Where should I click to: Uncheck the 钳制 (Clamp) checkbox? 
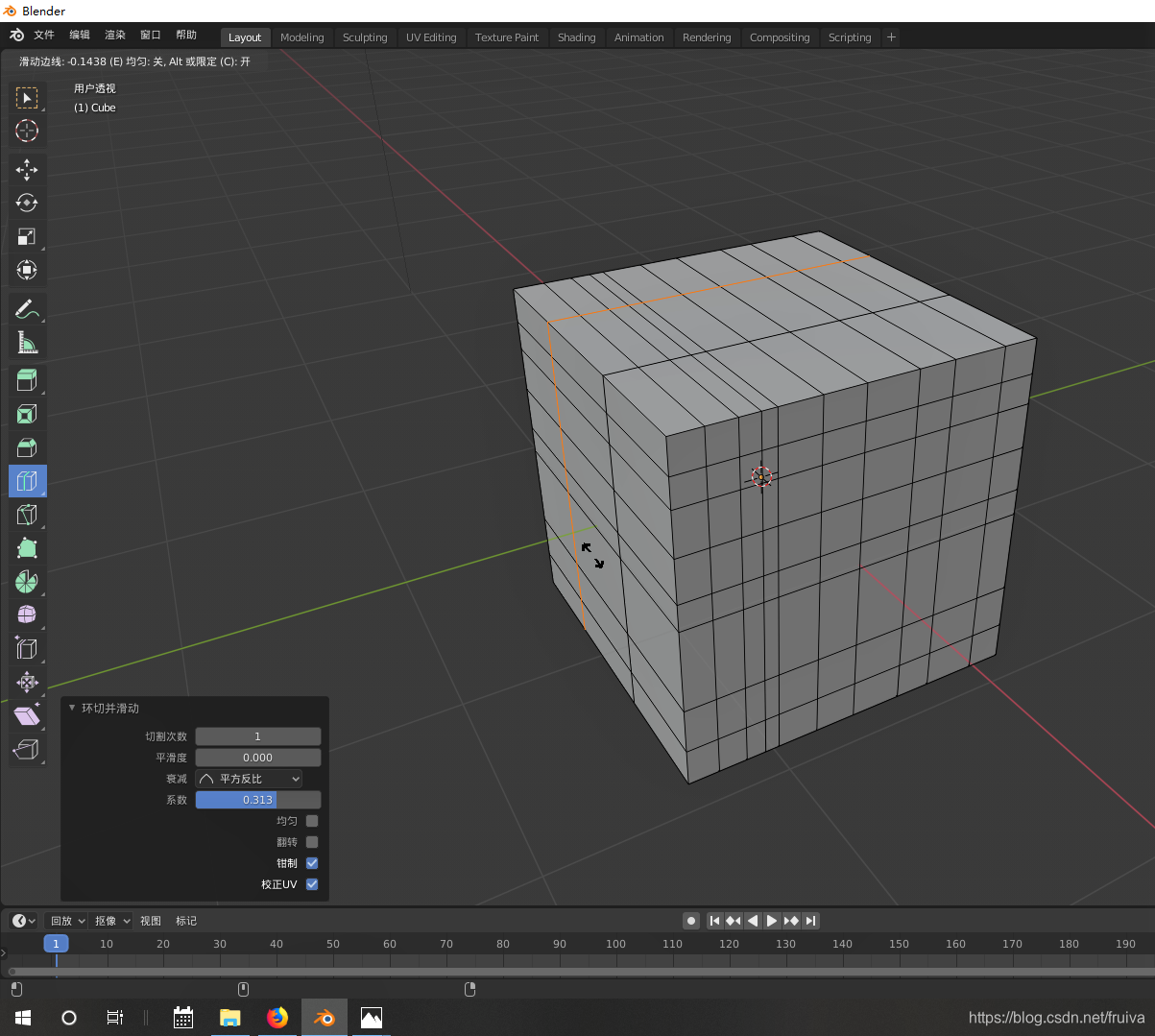click(312, 863)
